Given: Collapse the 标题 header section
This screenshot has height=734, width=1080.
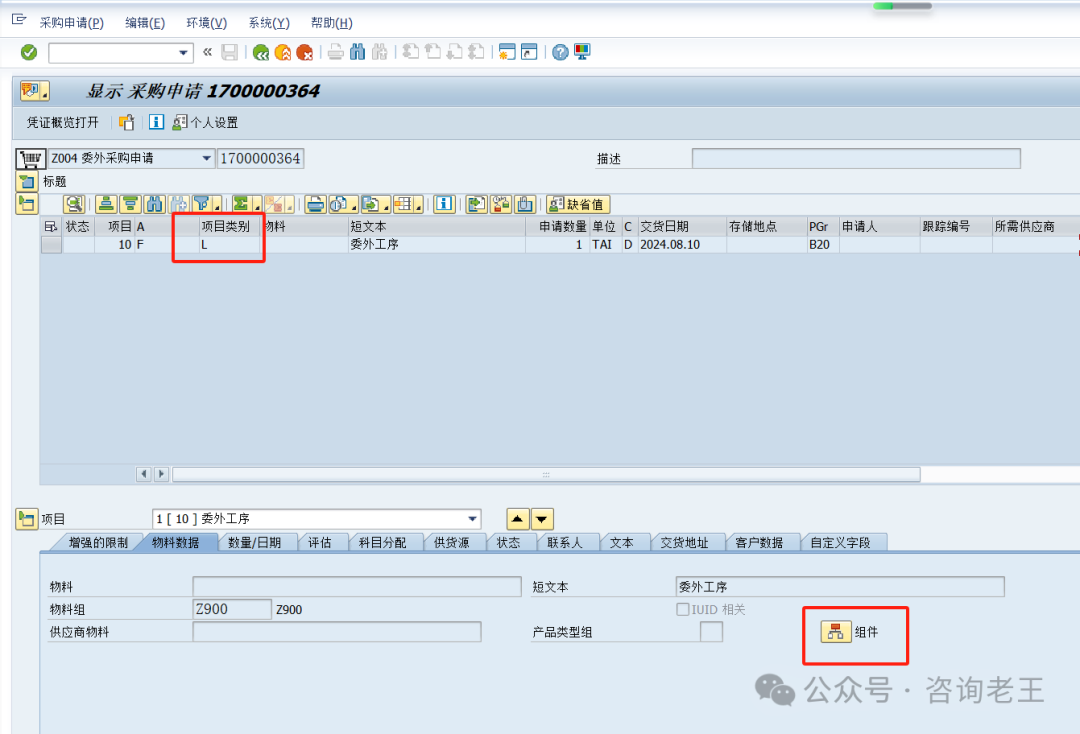Looking at the screenshot, I should pyautogui.click(x=26, y=182).
